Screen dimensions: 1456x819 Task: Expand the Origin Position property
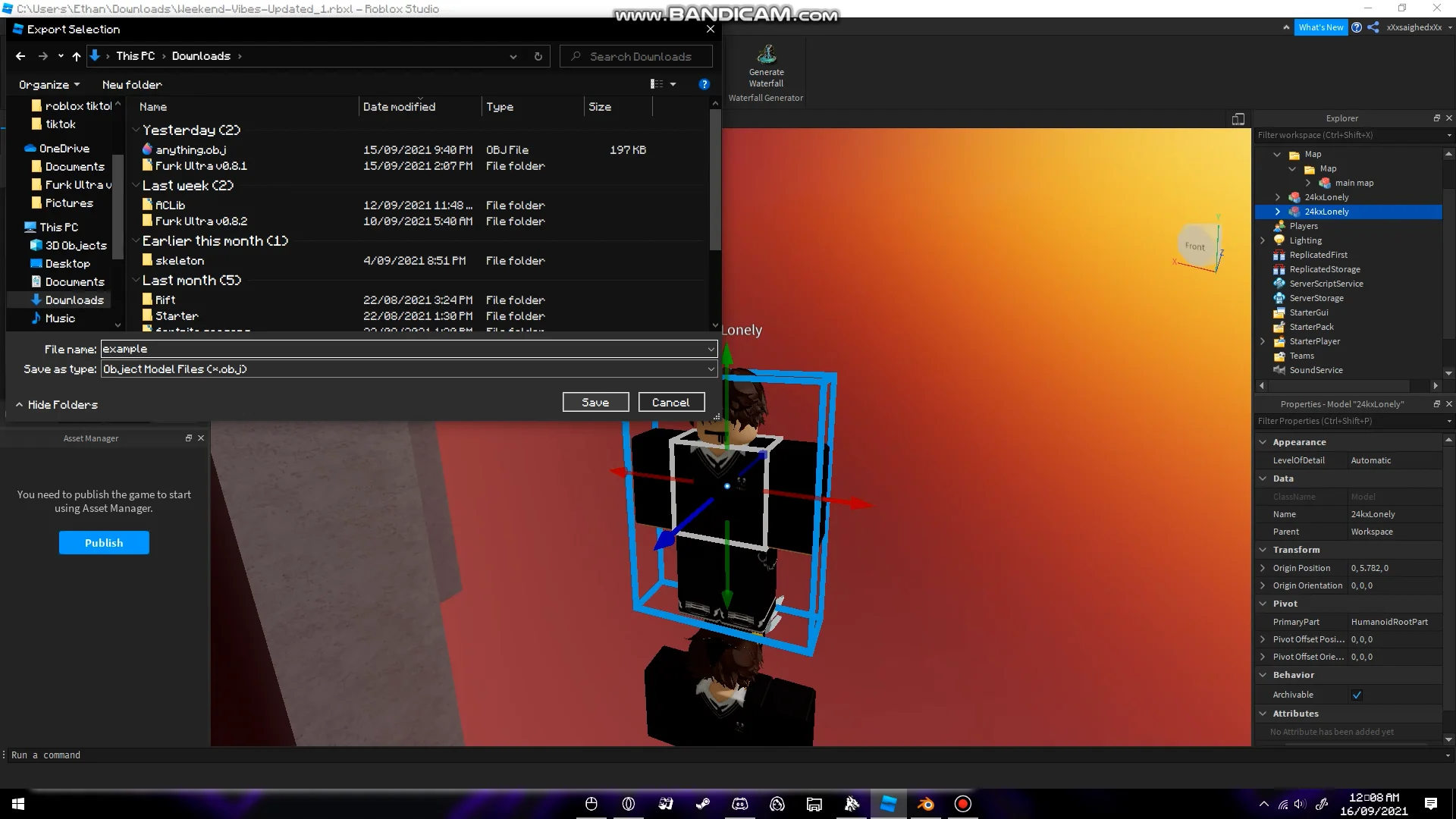point(1263,568)
